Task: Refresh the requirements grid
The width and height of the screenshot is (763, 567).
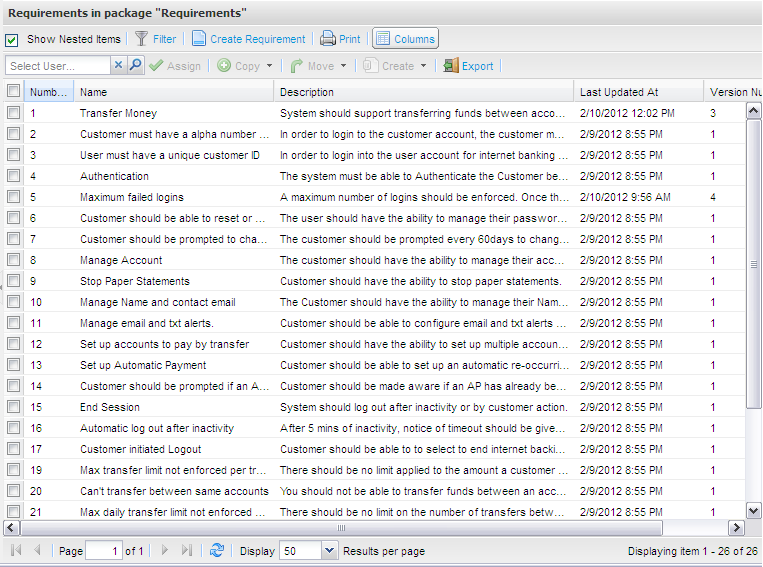Action: [x=217, y=551]
